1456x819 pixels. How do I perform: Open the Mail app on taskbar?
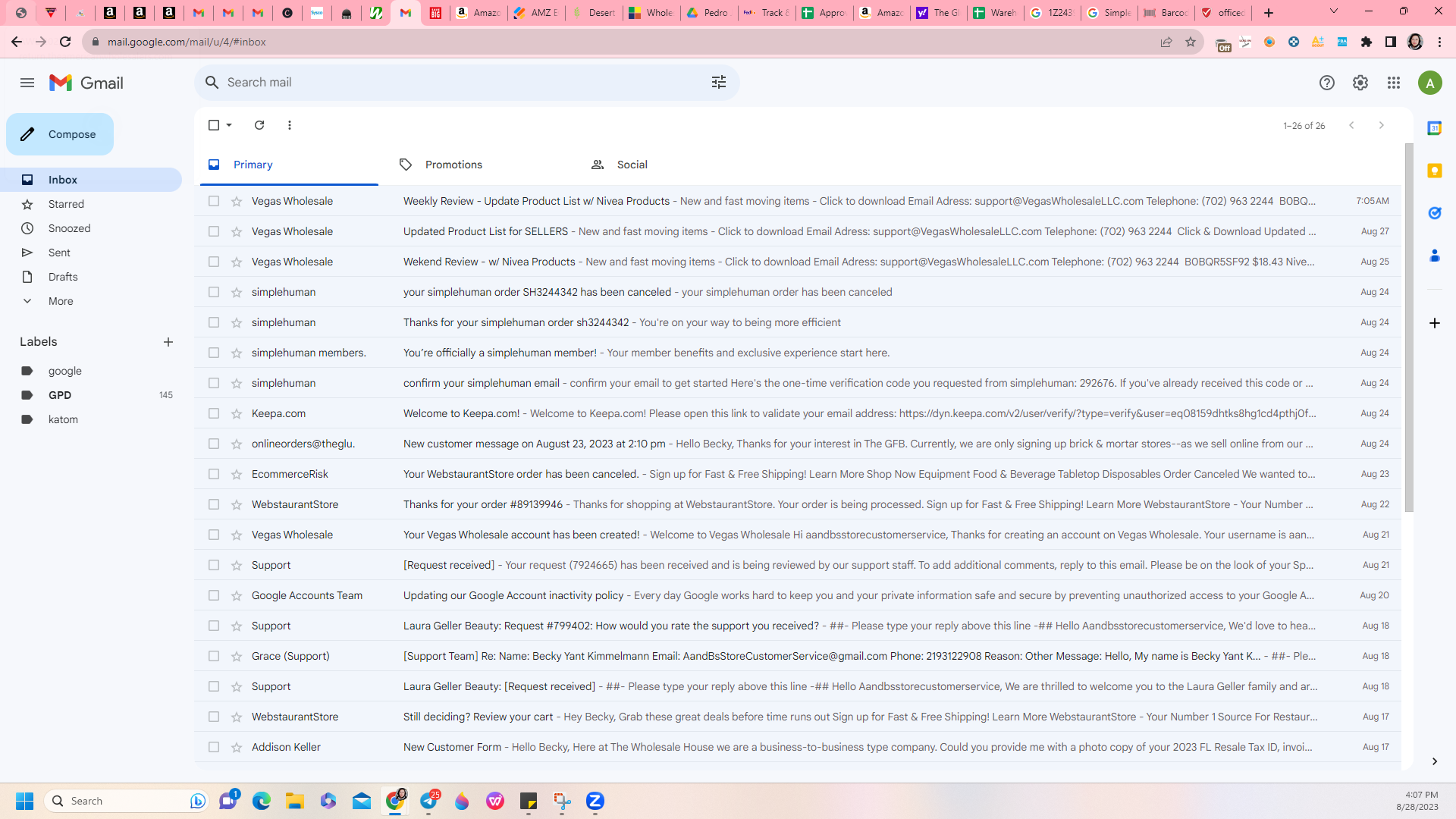pos(362,801)
